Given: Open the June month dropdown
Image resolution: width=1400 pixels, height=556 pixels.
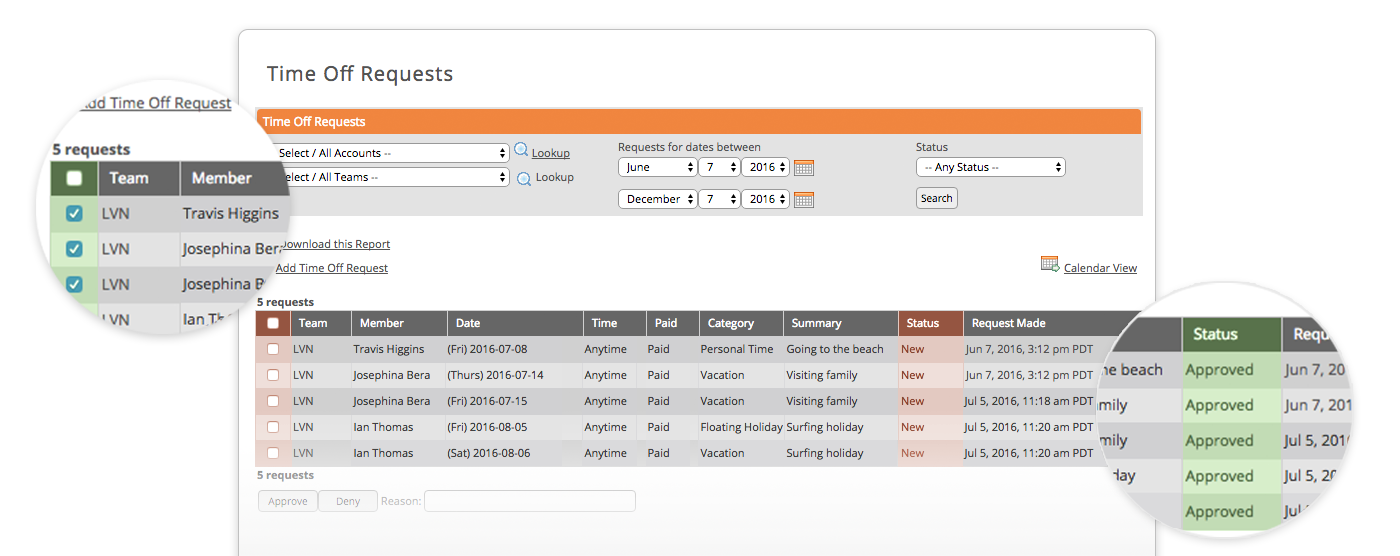Looking at the screenshot, I should pyautogui.click(x=657, y=167).
